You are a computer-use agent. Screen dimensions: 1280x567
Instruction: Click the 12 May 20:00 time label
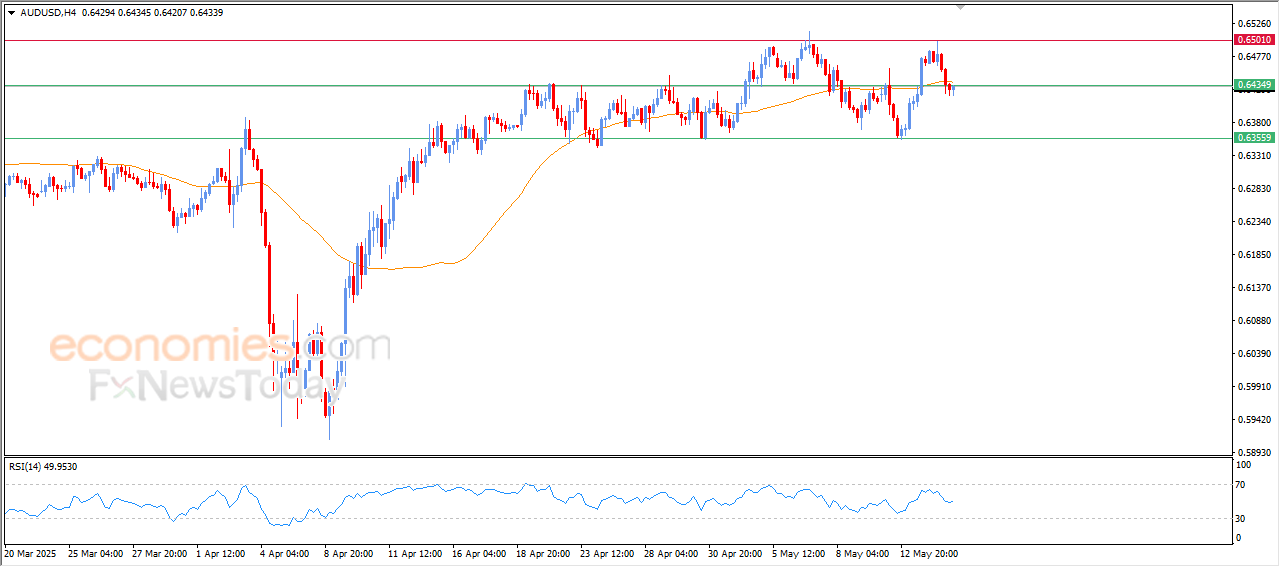(x=929, y=552)
